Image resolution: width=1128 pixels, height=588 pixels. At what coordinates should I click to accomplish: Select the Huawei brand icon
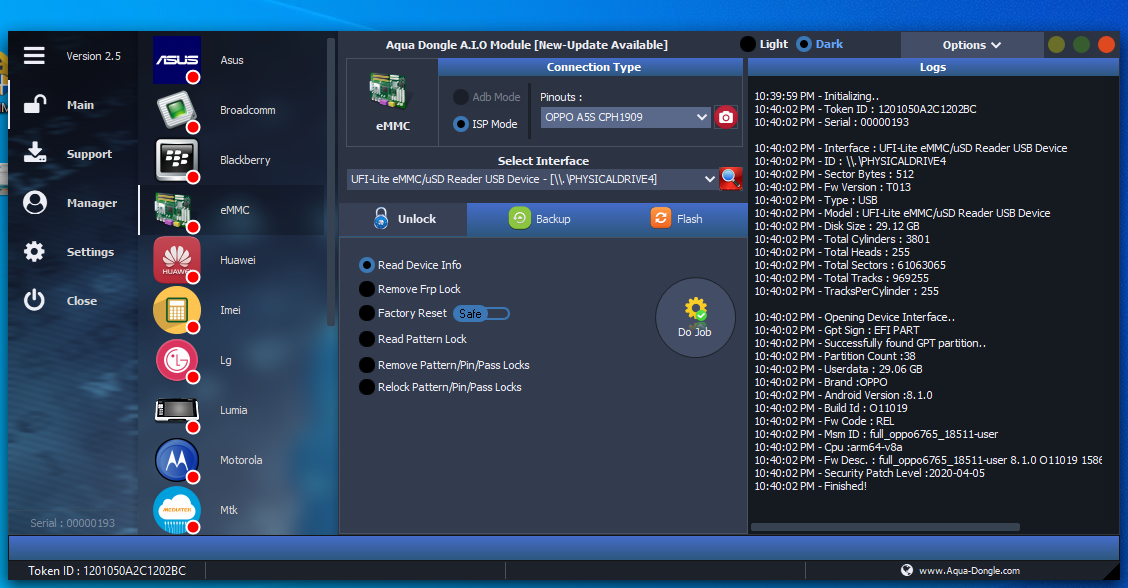point(176,260)
